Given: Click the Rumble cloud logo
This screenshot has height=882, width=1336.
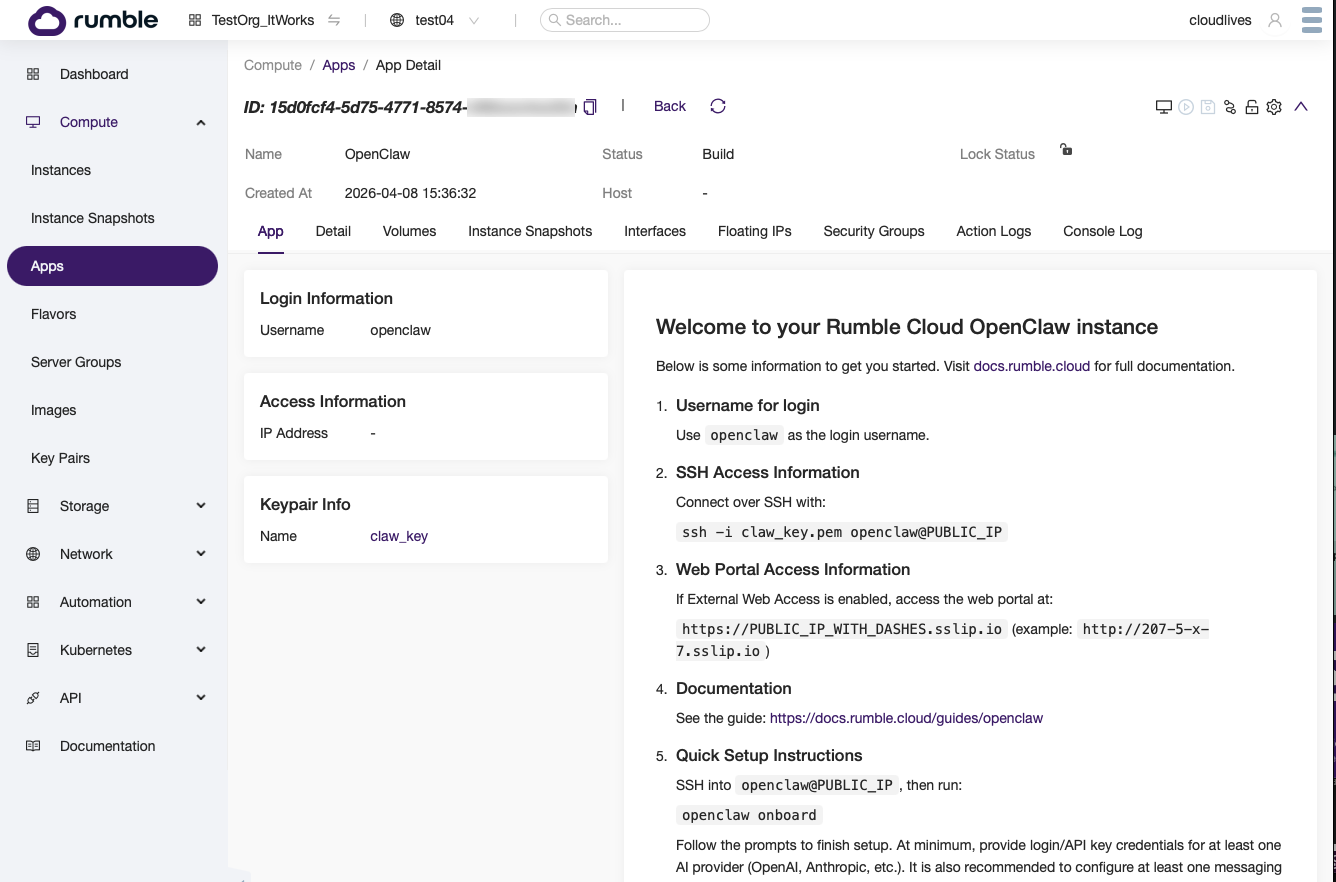Looking at the screenshot, I should (x=93, y=20).
